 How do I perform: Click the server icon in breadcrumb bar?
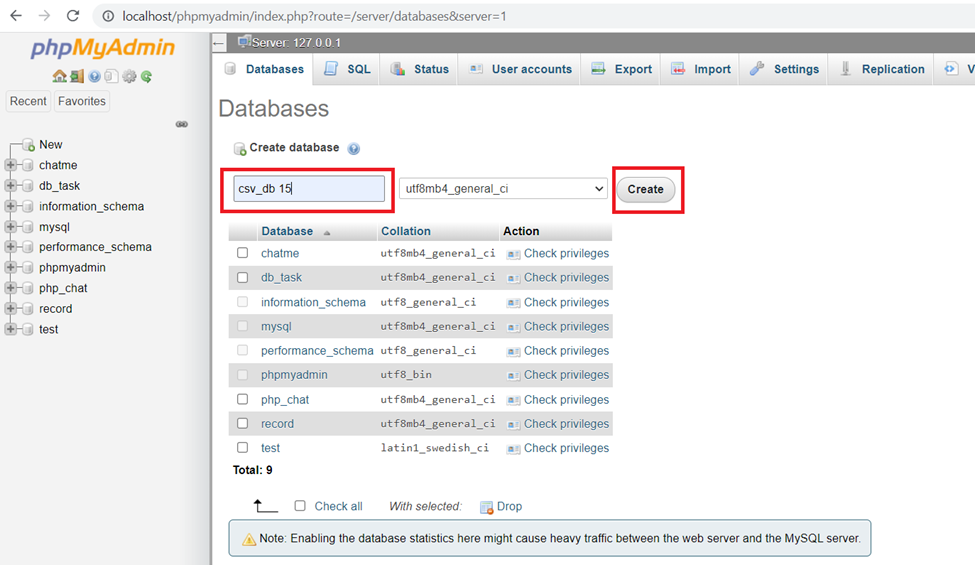(244, 42)
